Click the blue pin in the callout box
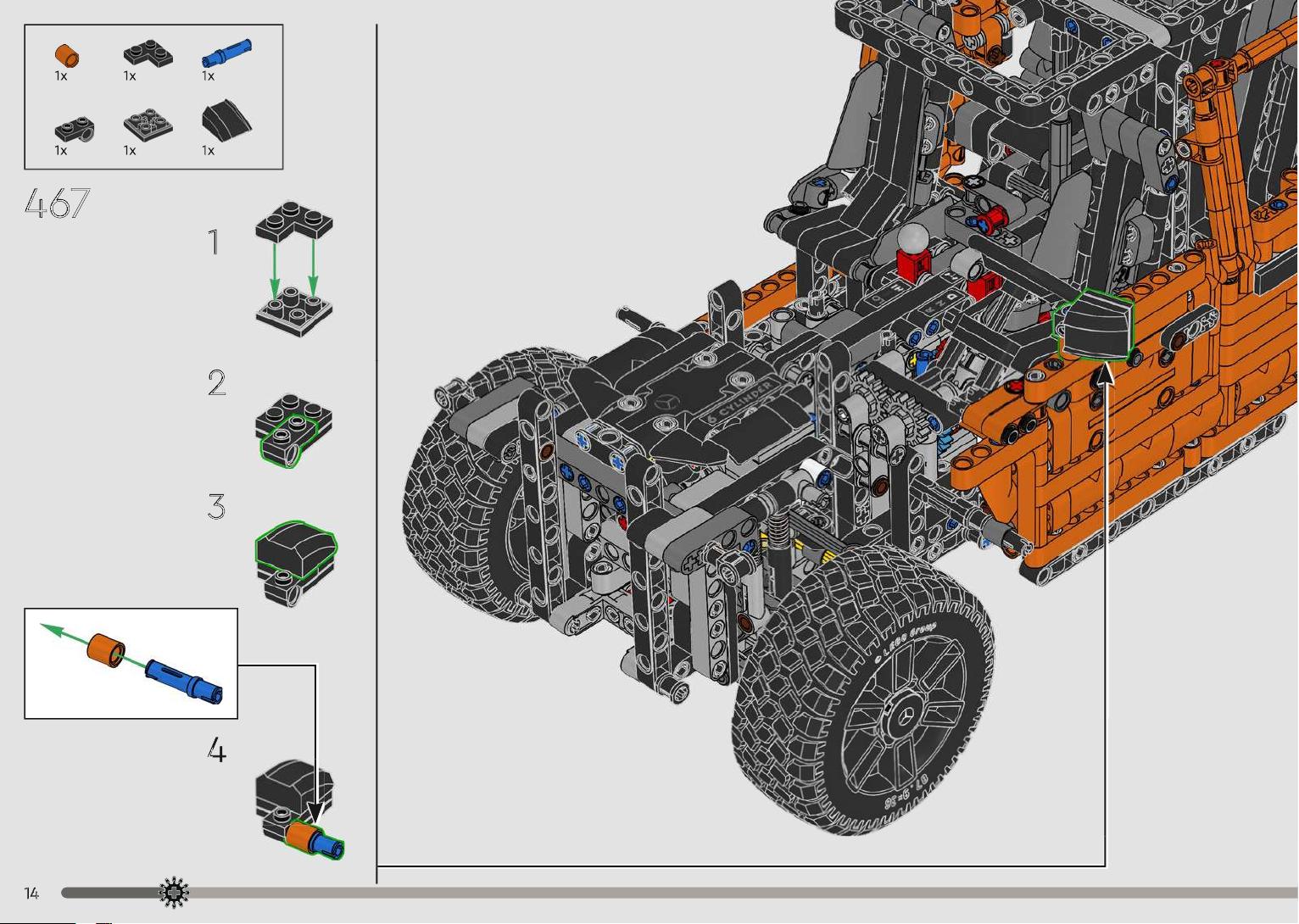The width and height of the screenshot is (1299, 924). click(184, 681)
